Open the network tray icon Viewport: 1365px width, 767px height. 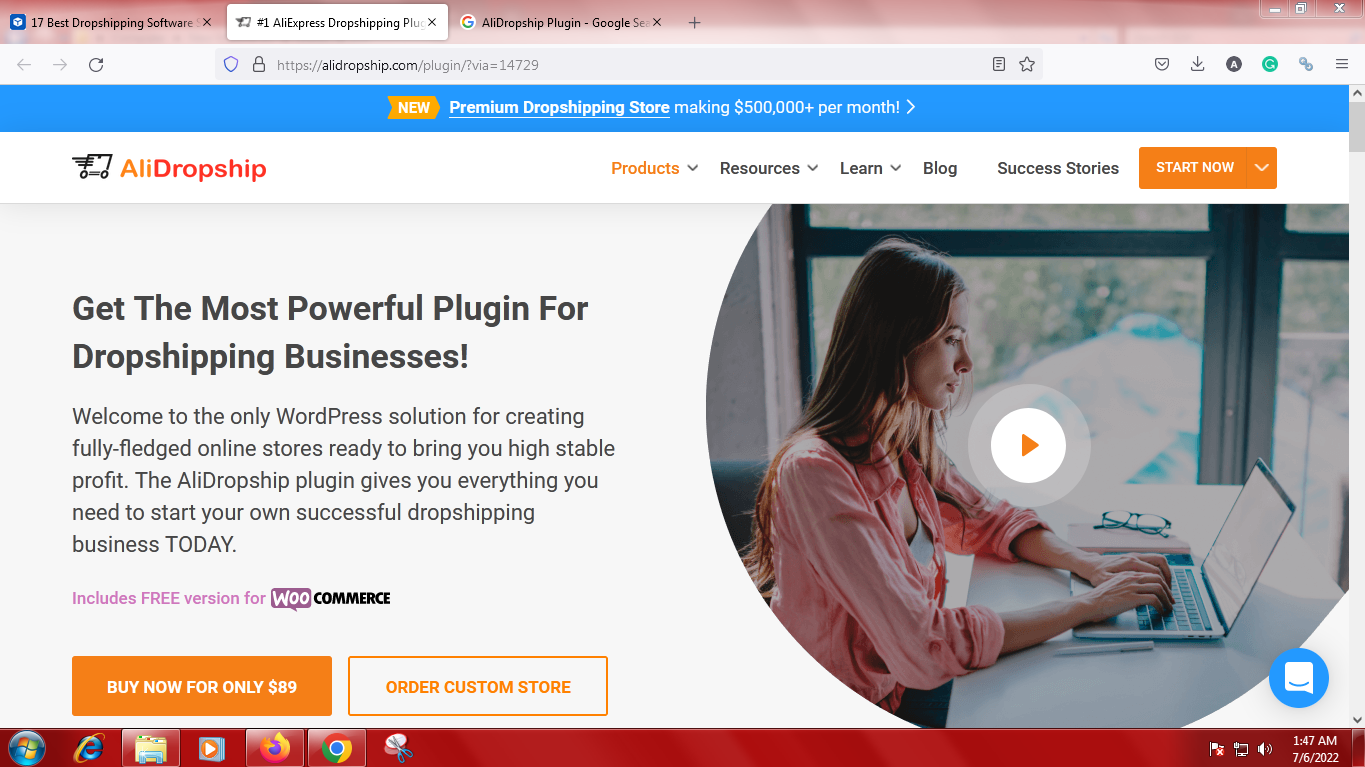tap(1241, 748)
